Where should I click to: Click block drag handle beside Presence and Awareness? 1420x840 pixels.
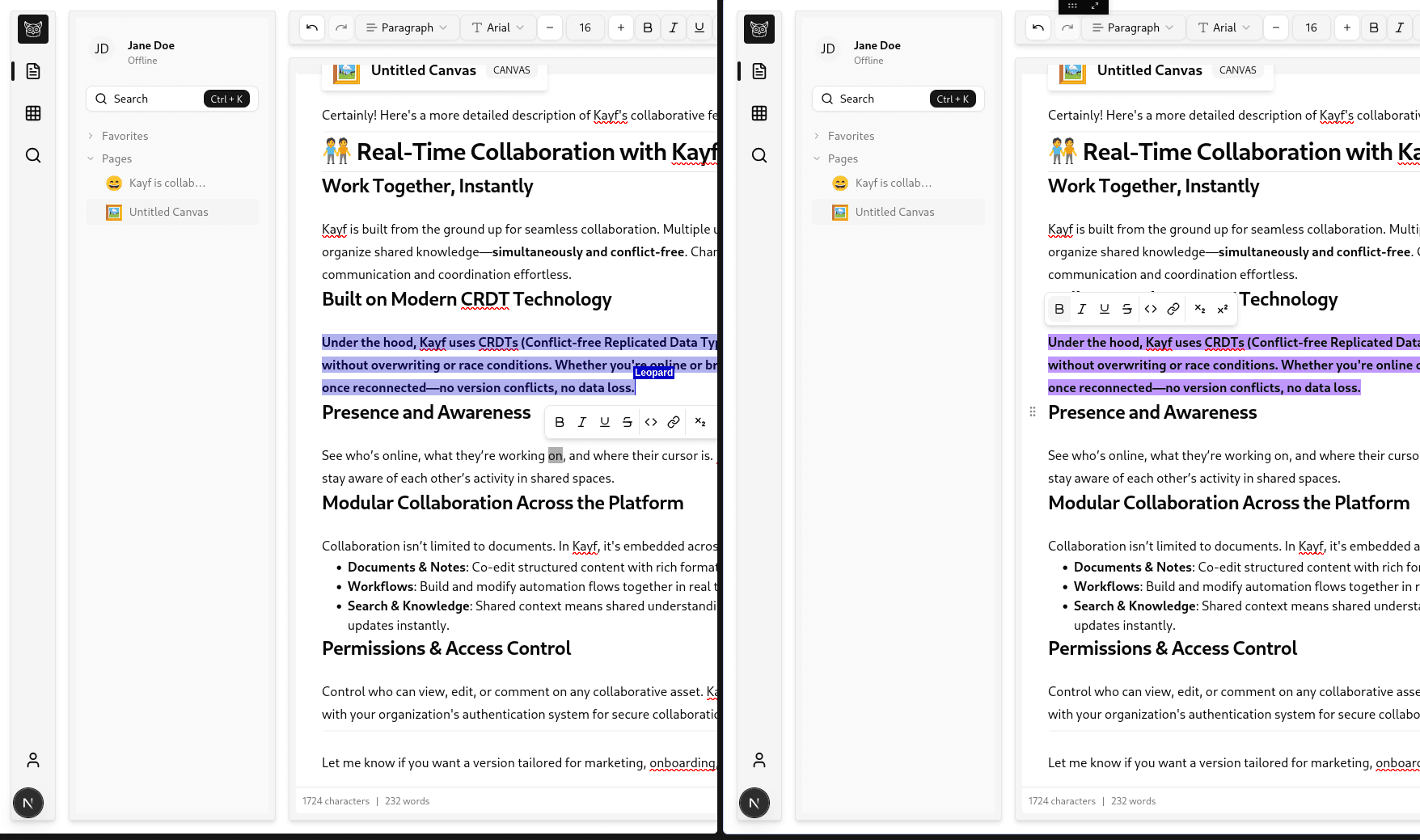pyautogui.click(x=1033, y=412)
